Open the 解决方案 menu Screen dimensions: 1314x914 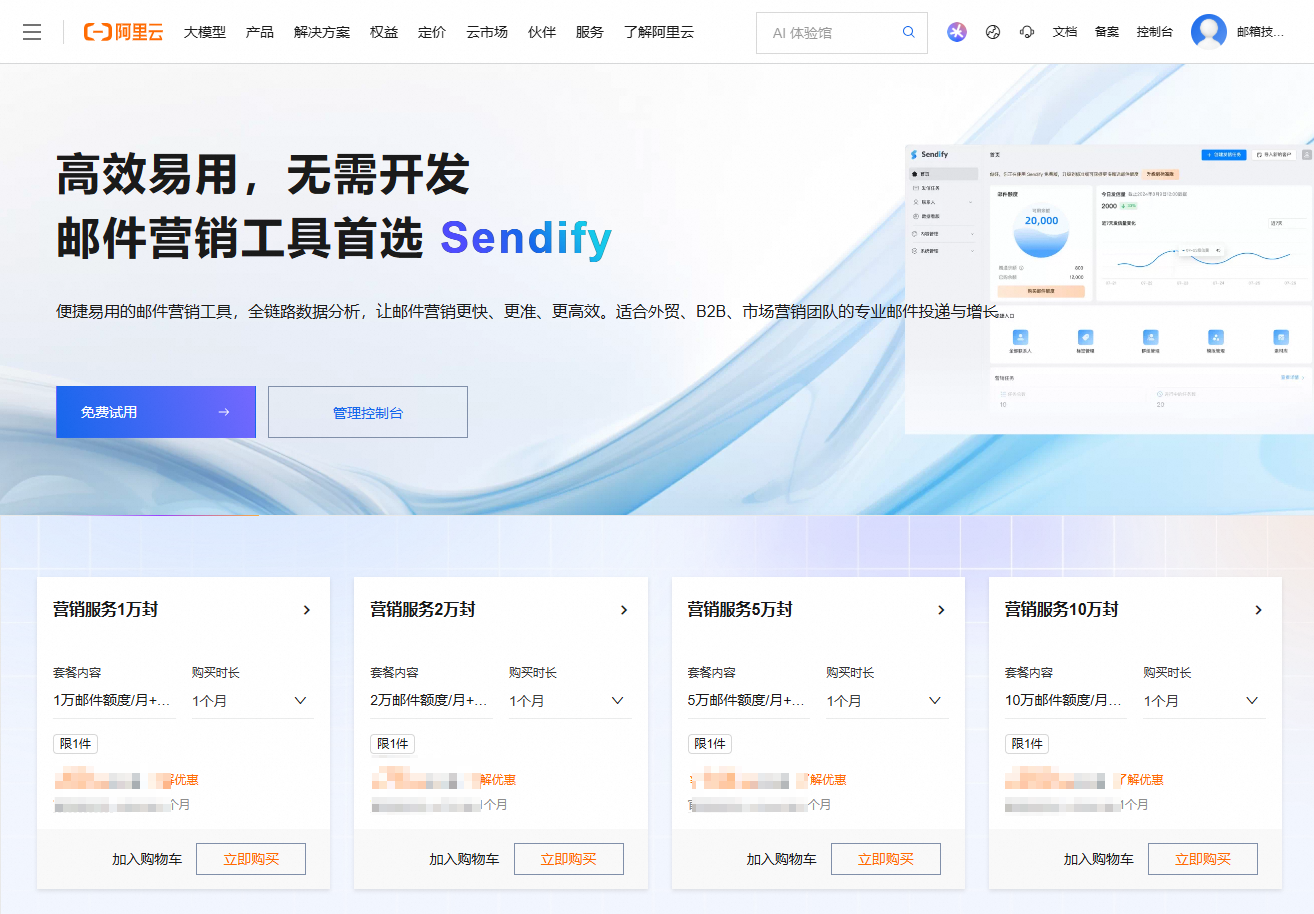tap(322, 32)
